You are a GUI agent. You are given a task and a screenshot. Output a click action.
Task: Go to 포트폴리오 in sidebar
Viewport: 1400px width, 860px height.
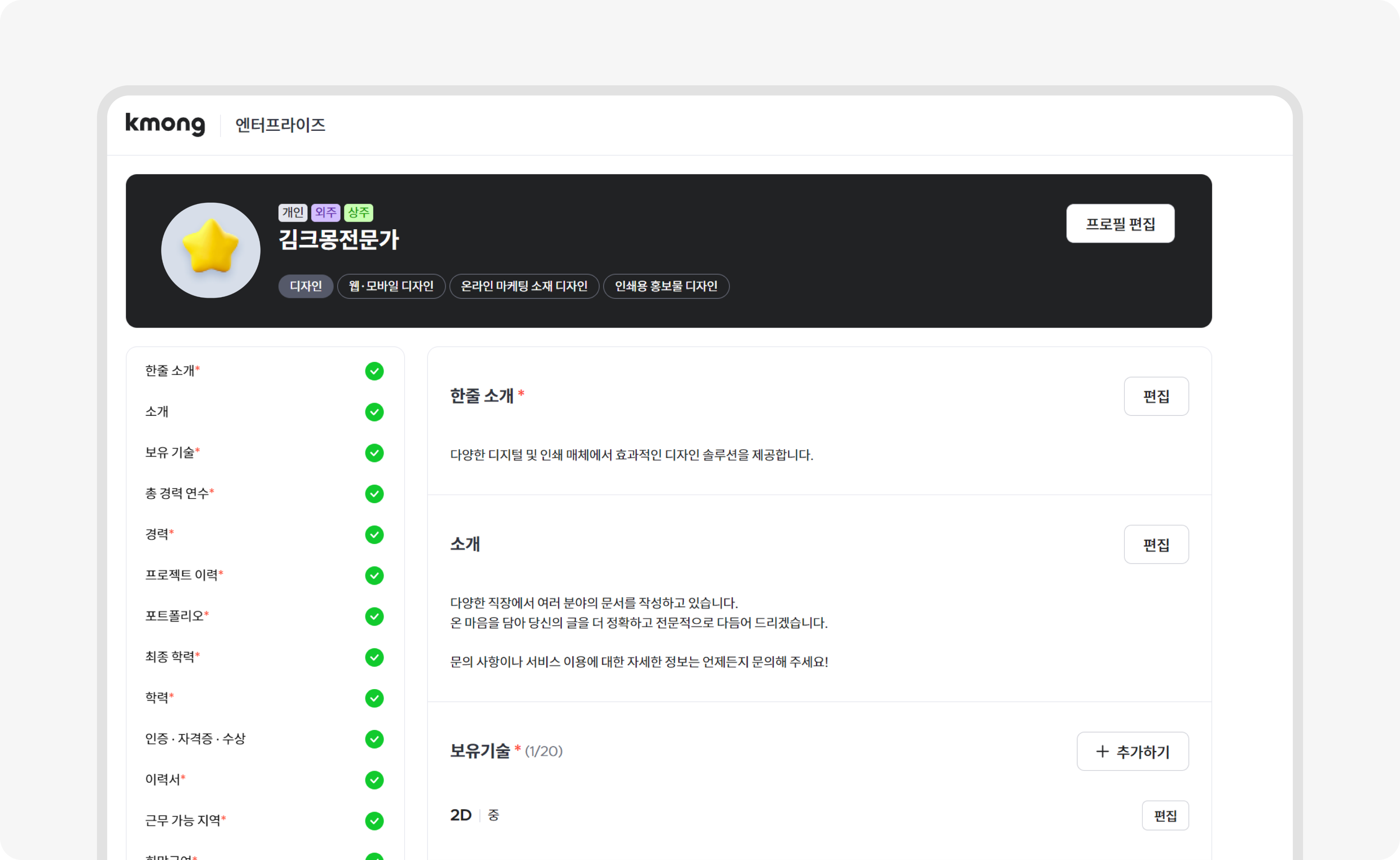177,617
